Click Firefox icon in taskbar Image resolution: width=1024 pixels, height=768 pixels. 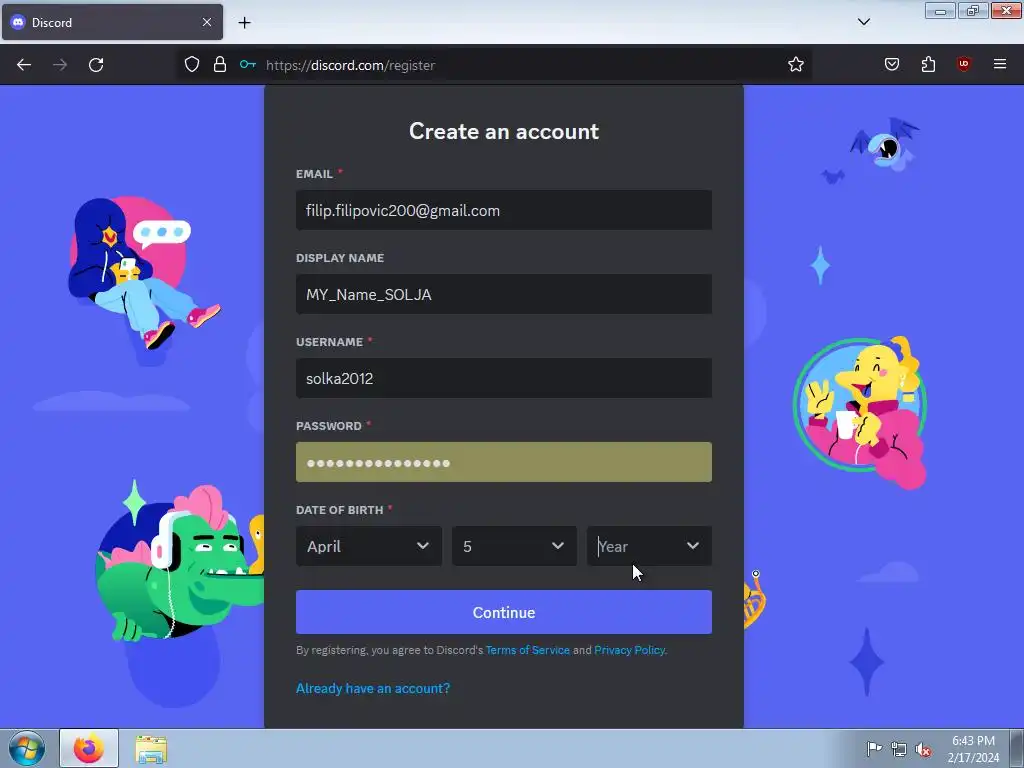pyautogui.click(x=89, y=748)
